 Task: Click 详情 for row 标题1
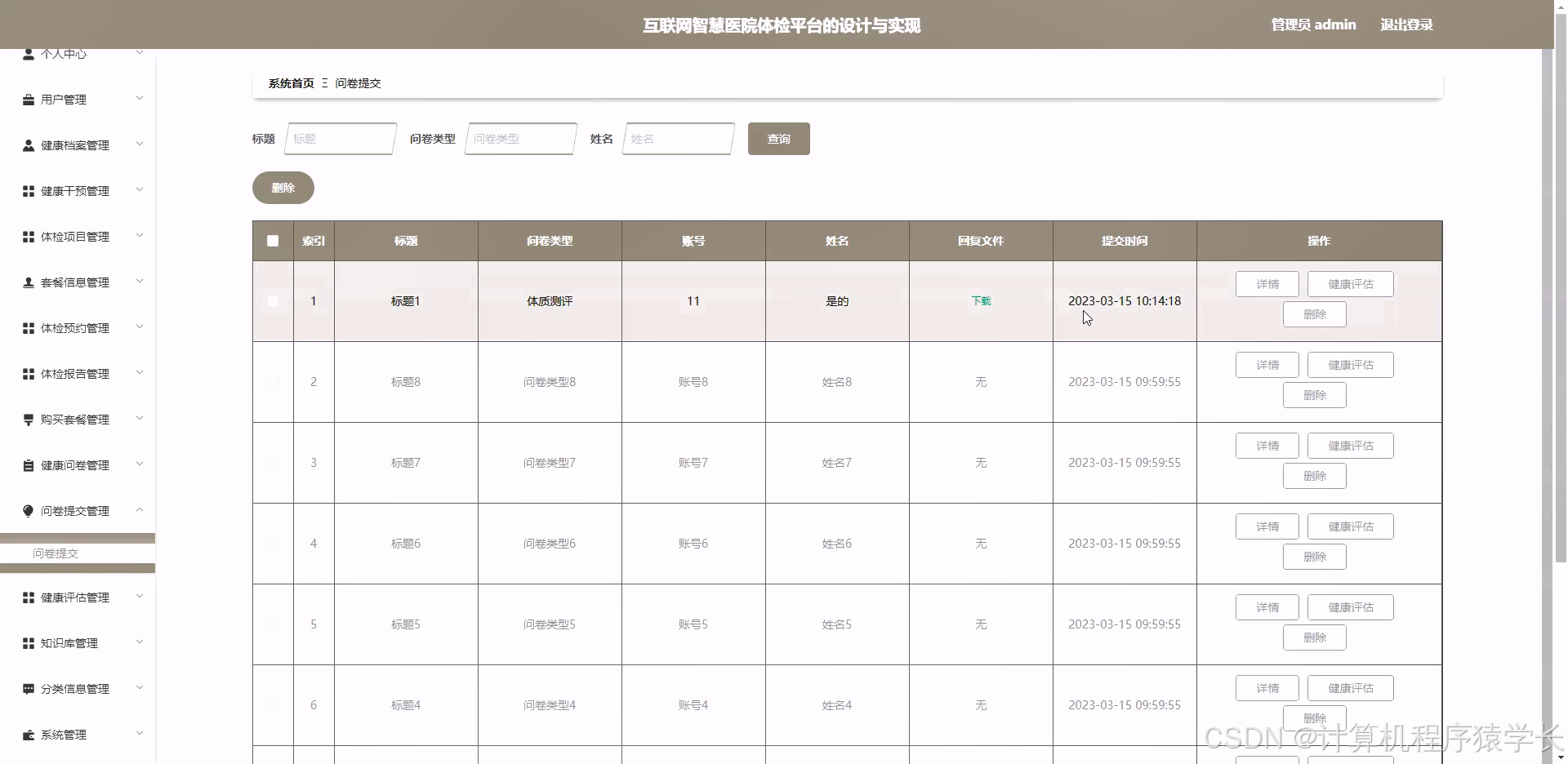1267,284
